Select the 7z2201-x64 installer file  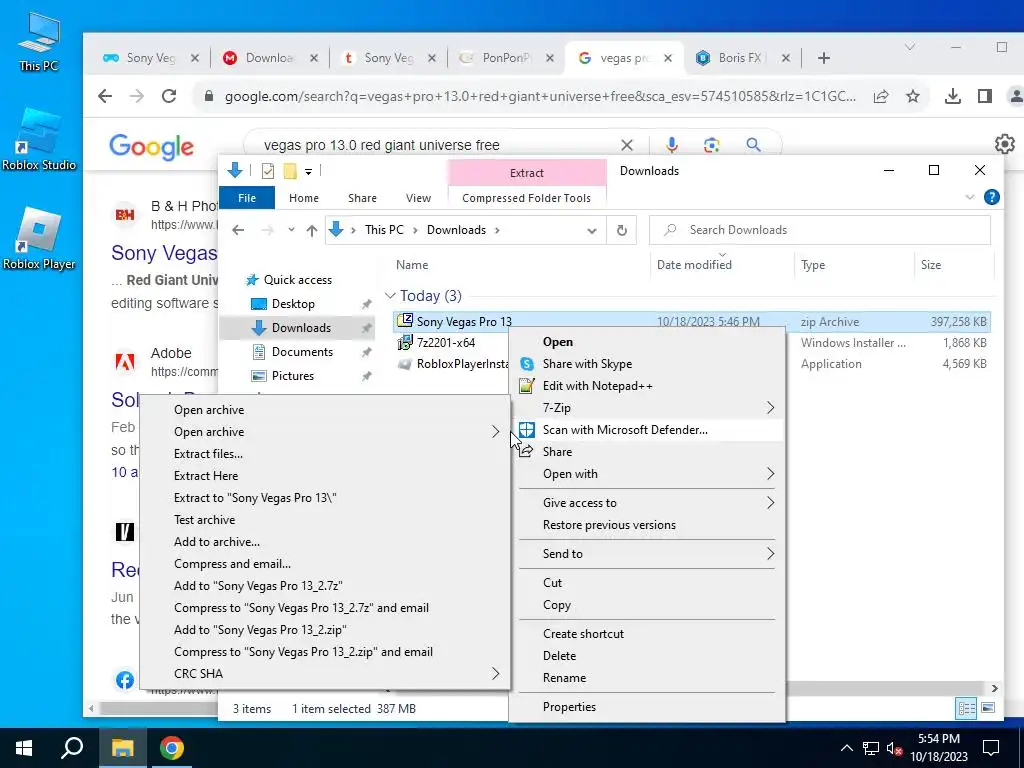[446, 343]
